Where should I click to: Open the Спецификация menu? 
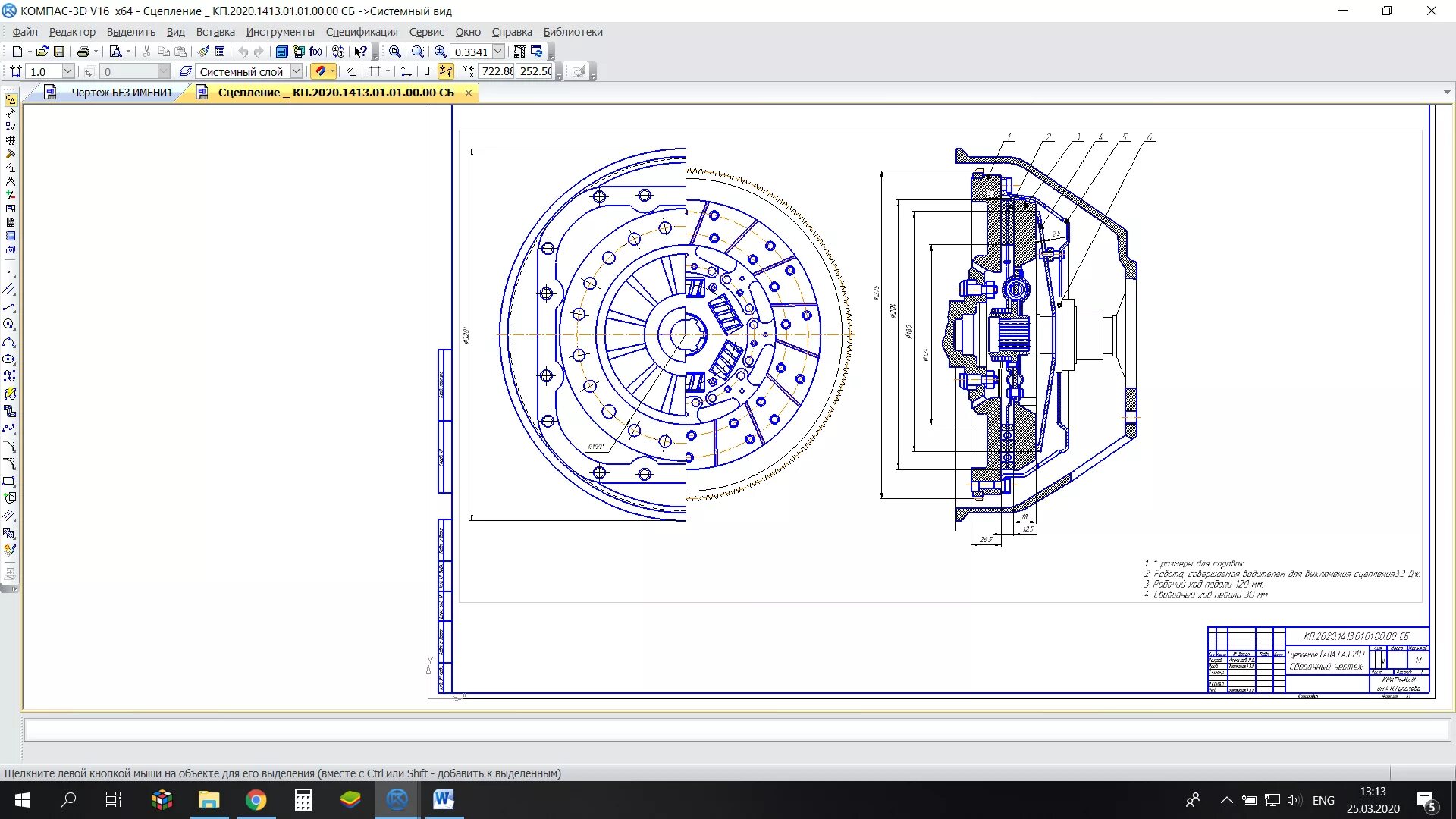[x=362, y=32]
